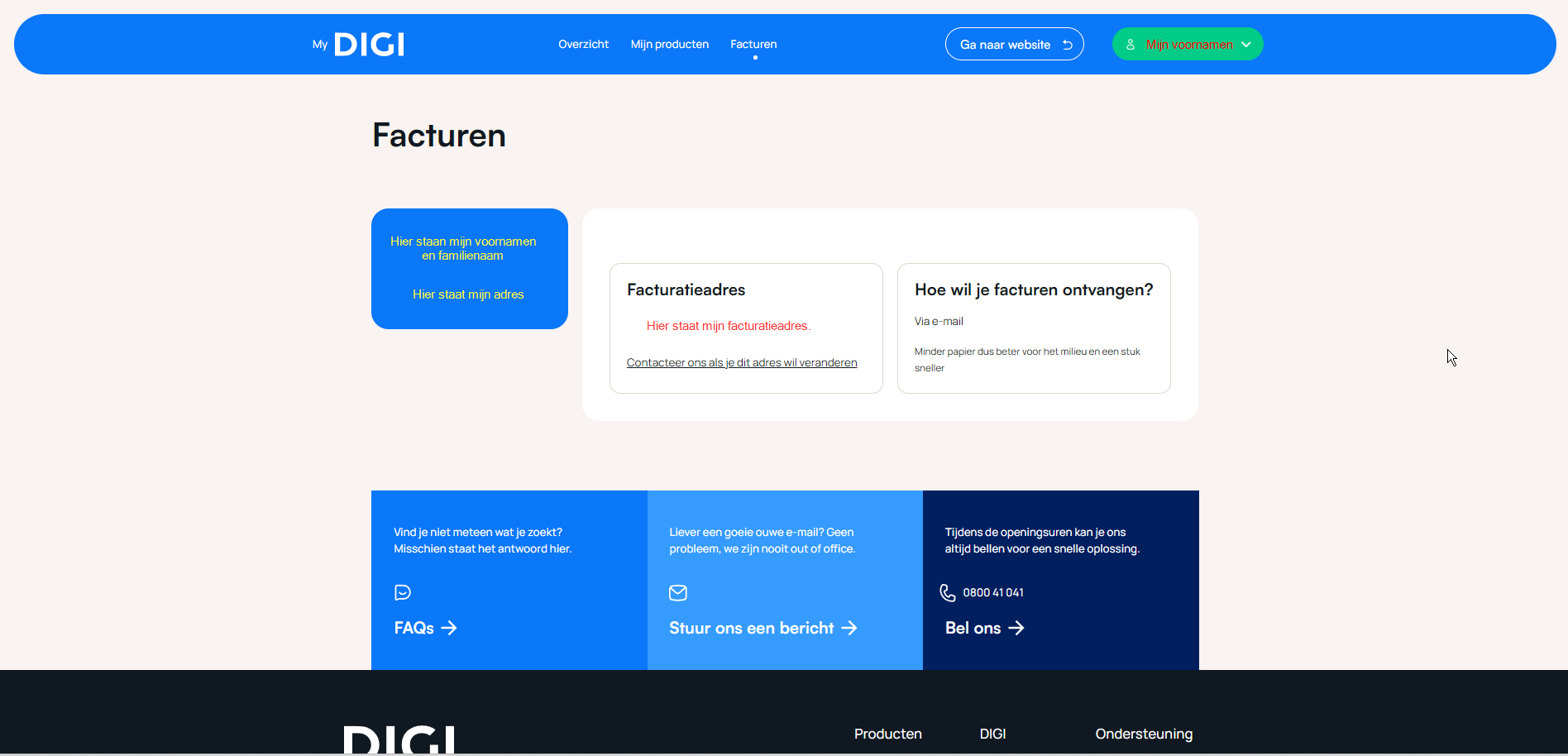Click the My DIGI logo in header
The height and width of the screenshot is (756, 1568).
[359, 45]
